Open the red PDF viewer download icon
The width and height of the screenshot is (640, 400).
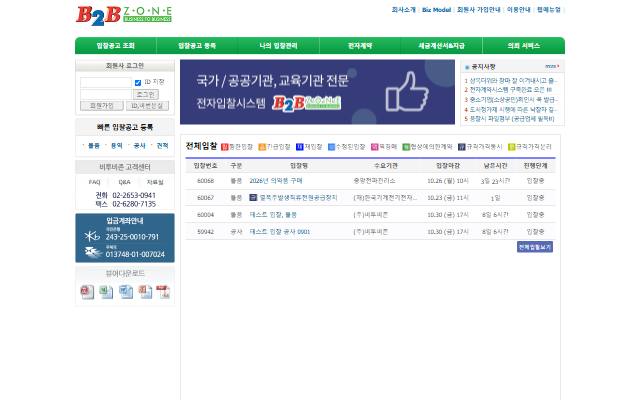pyautogui.click(x=163, y=292)
